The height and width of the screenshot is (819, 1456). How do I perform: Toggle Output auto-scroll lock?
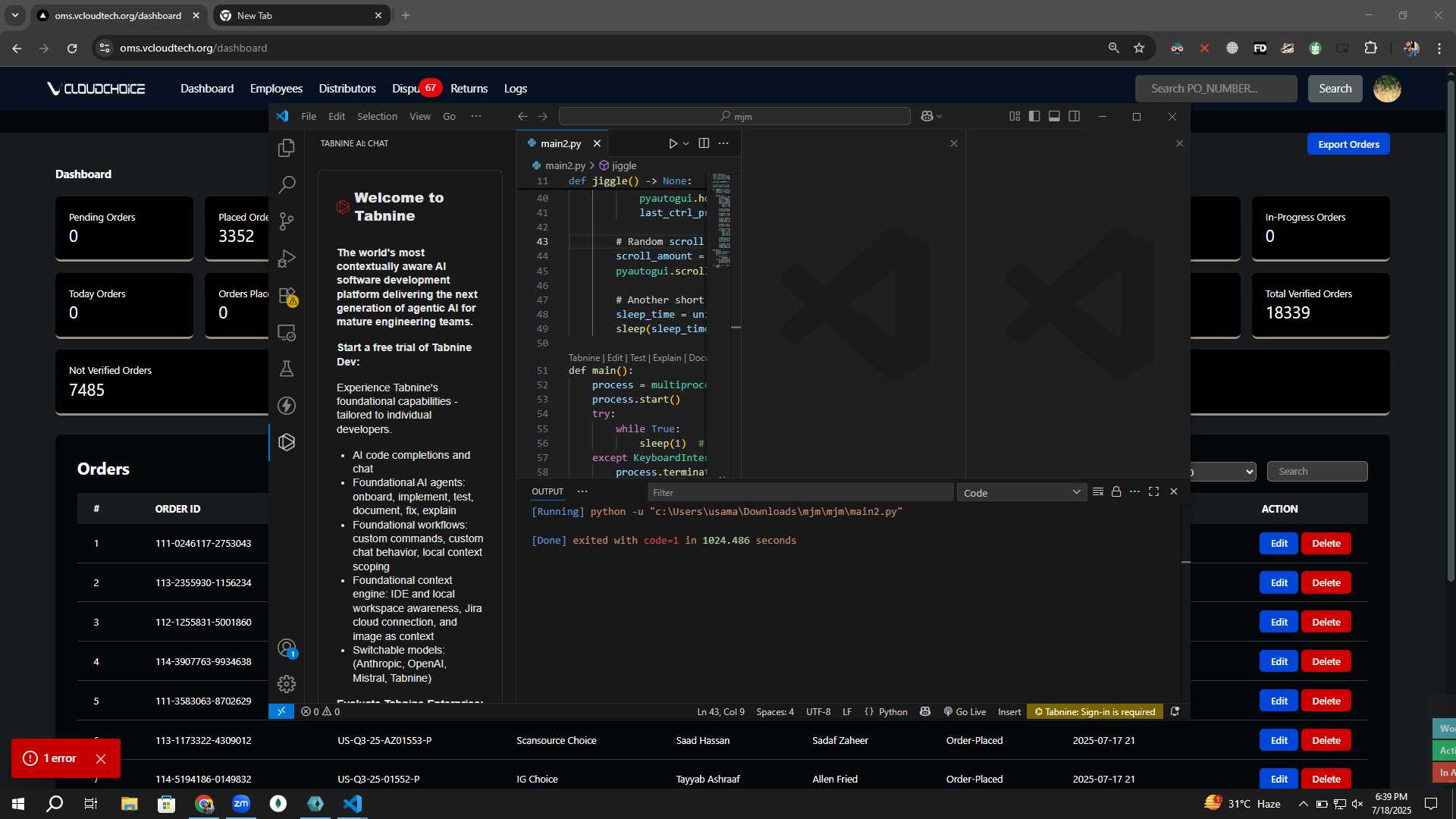tap(1116, 491)
